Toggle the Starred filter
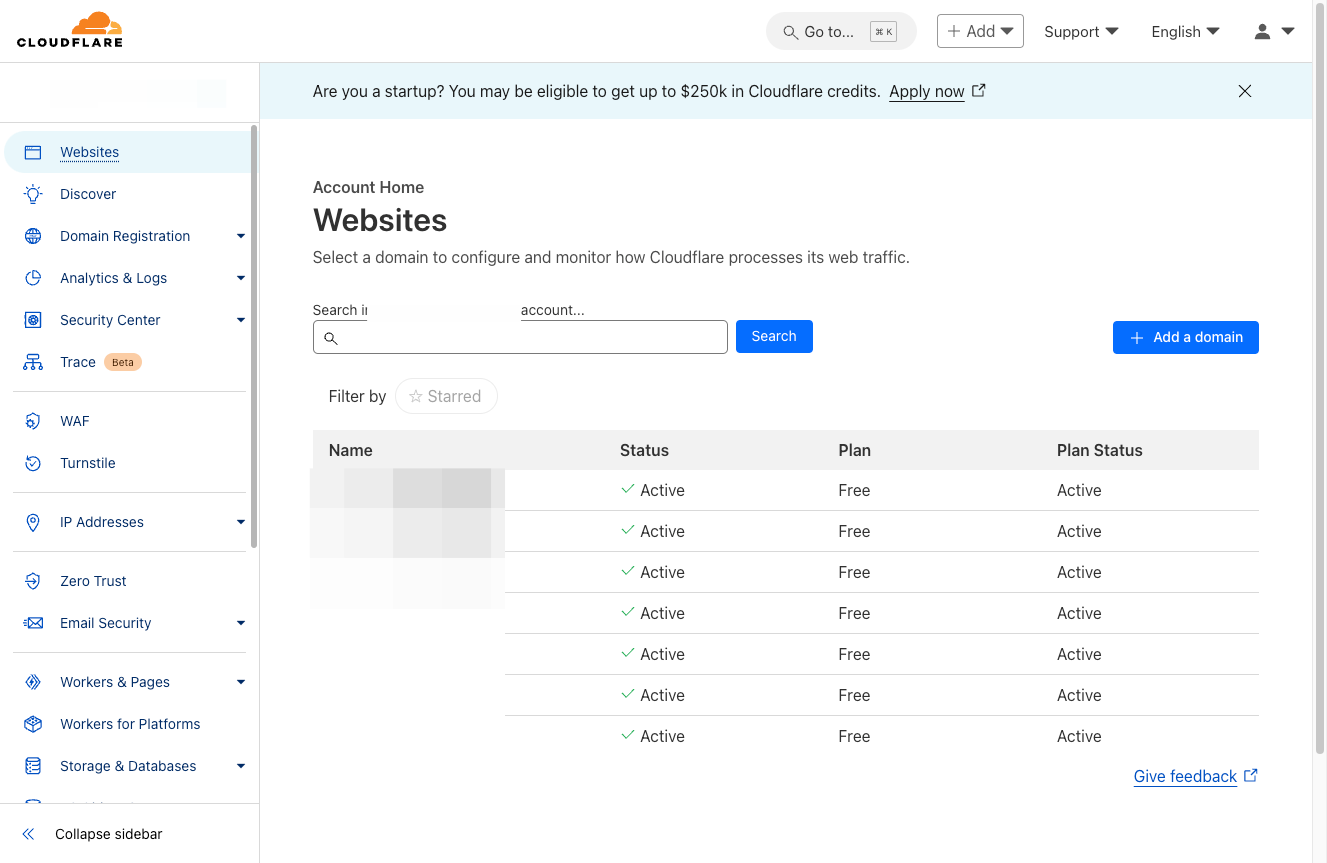 tap(446, 396)
